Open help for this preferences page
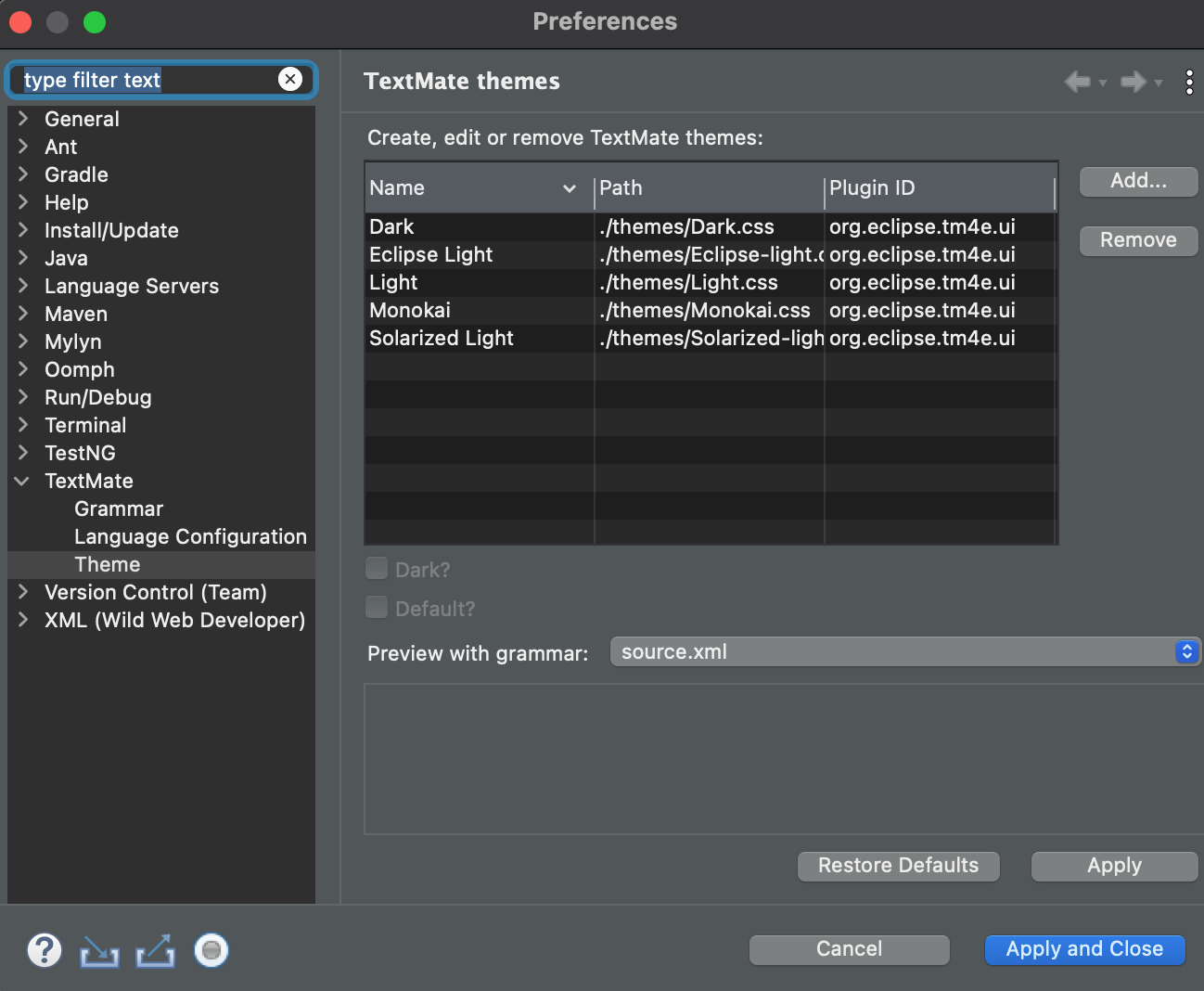Screen dimensions: 1204x991 pyautogui.click(x=43, y=950)
